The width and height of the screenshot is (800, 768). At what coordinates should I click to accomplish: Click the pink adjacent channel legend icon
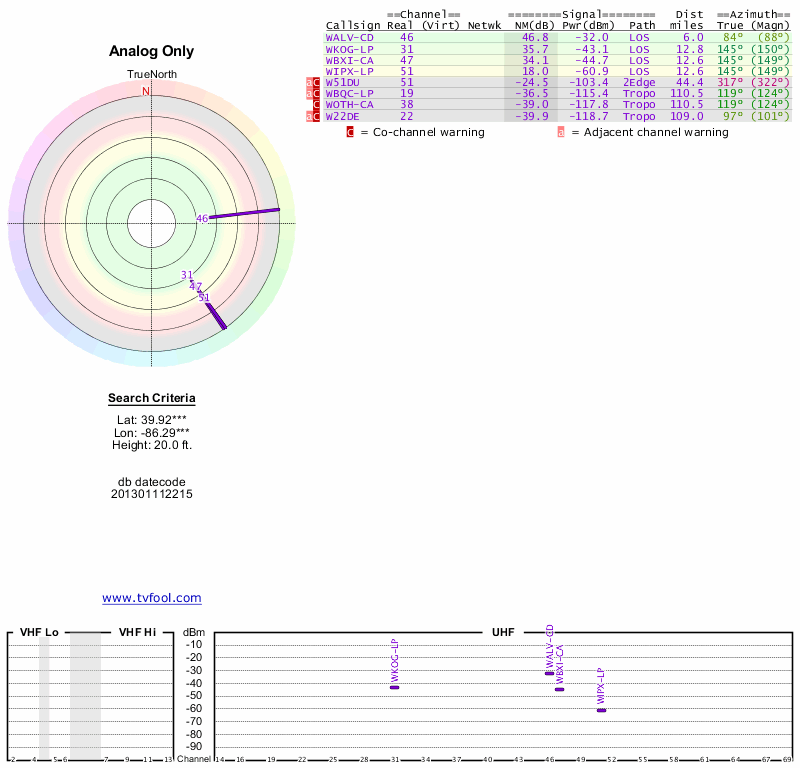pos(561,132)
